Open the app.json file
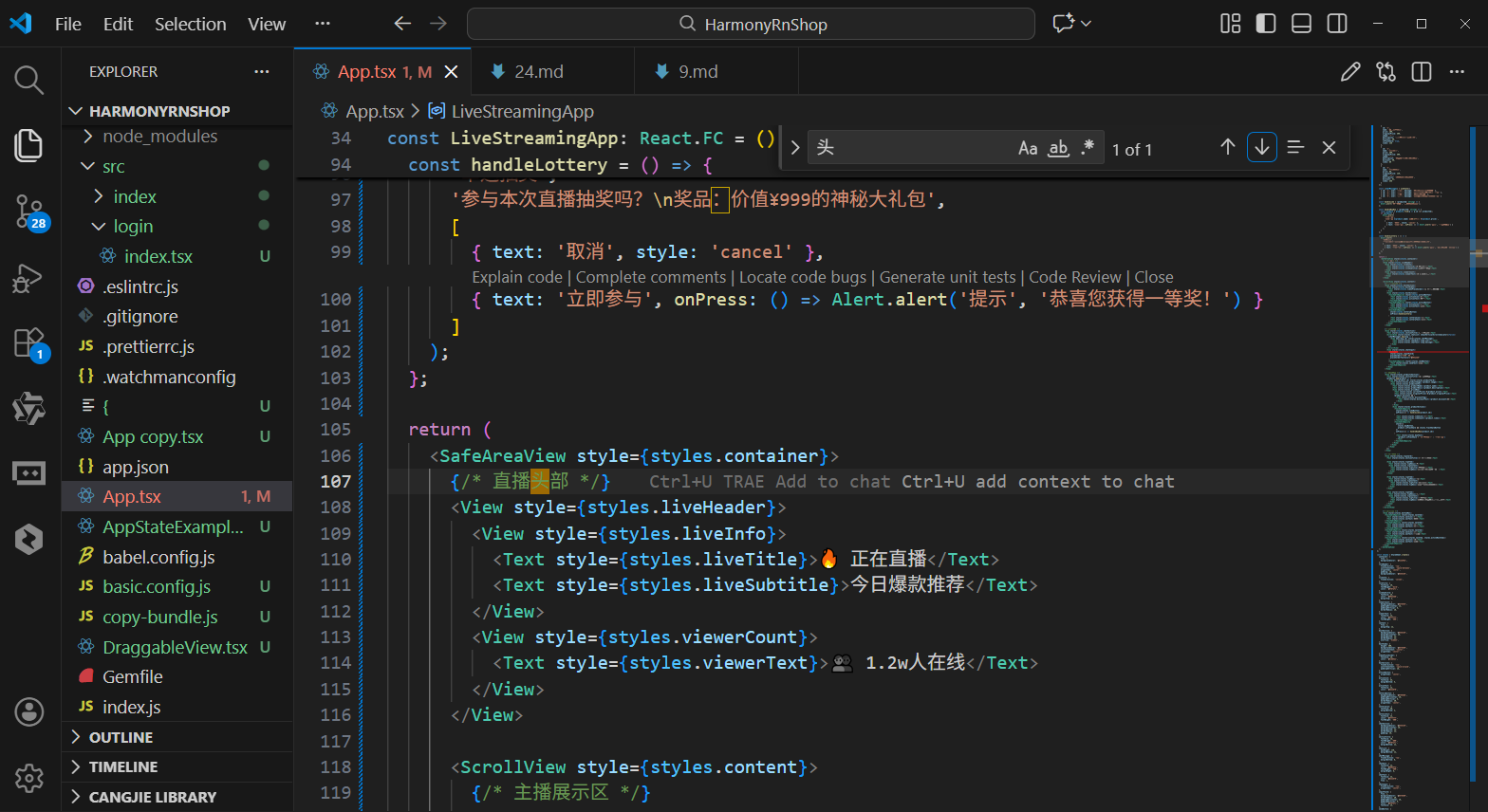 136,467
